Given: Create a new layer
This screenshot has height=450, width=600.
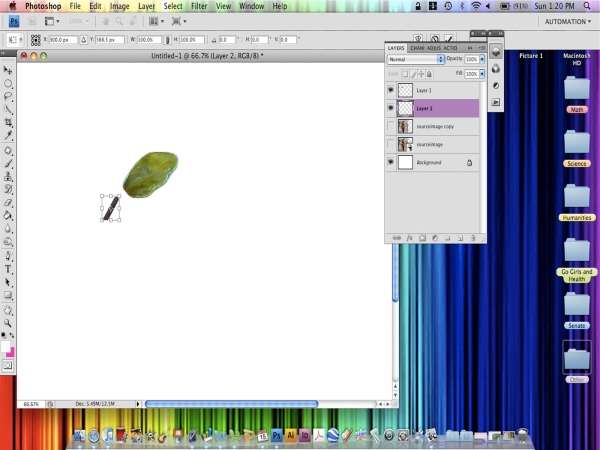Looking at the screenshot, I should point(460,238).
